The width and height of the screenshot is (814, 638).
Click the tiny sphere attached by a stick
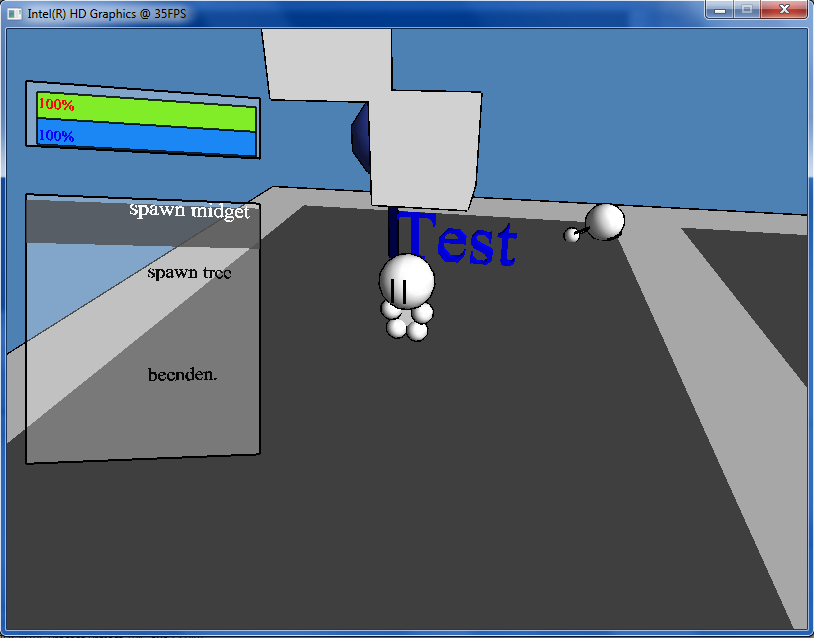(572, 235)
